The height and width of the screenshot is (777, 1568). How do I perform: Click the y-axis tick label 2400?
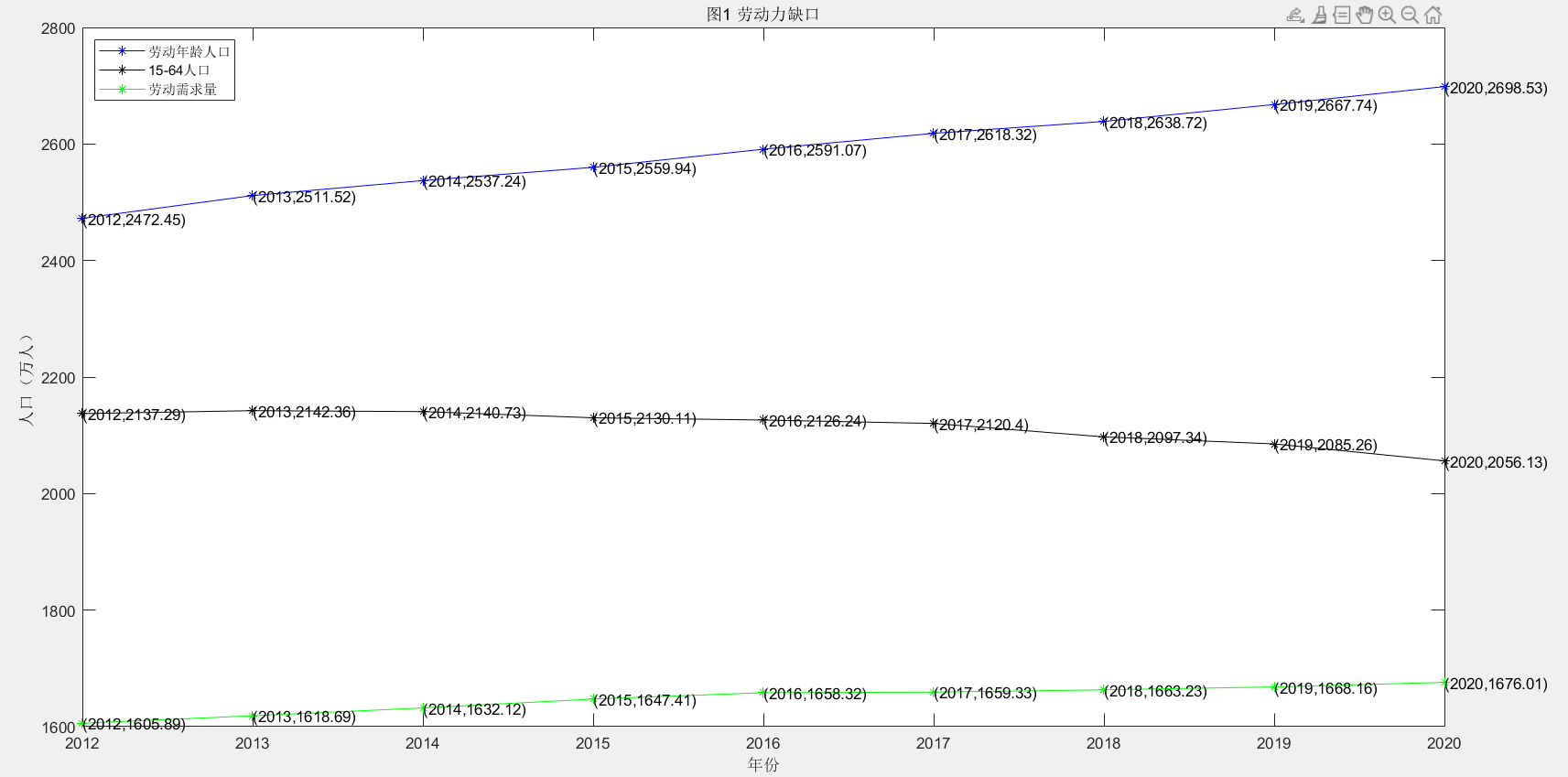(x=59, y=261)
